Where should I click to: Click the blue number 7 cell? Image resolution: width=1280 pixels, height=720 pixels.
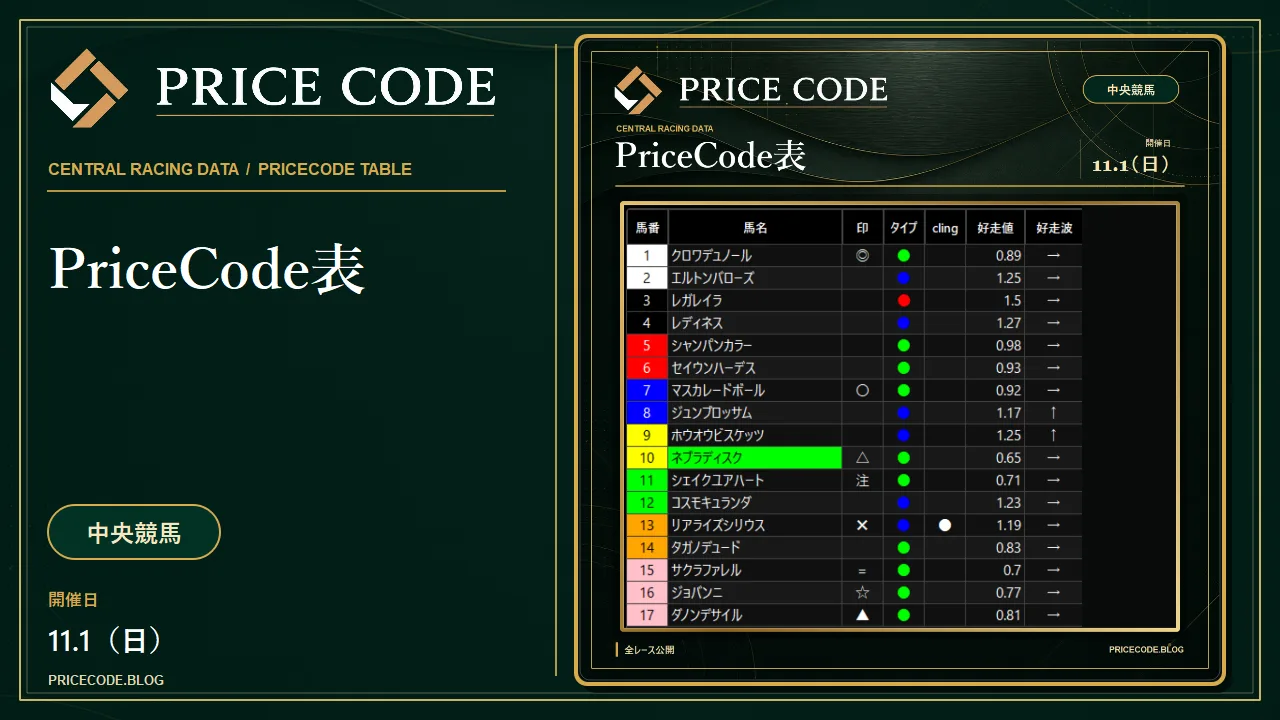tap(647, 391)
